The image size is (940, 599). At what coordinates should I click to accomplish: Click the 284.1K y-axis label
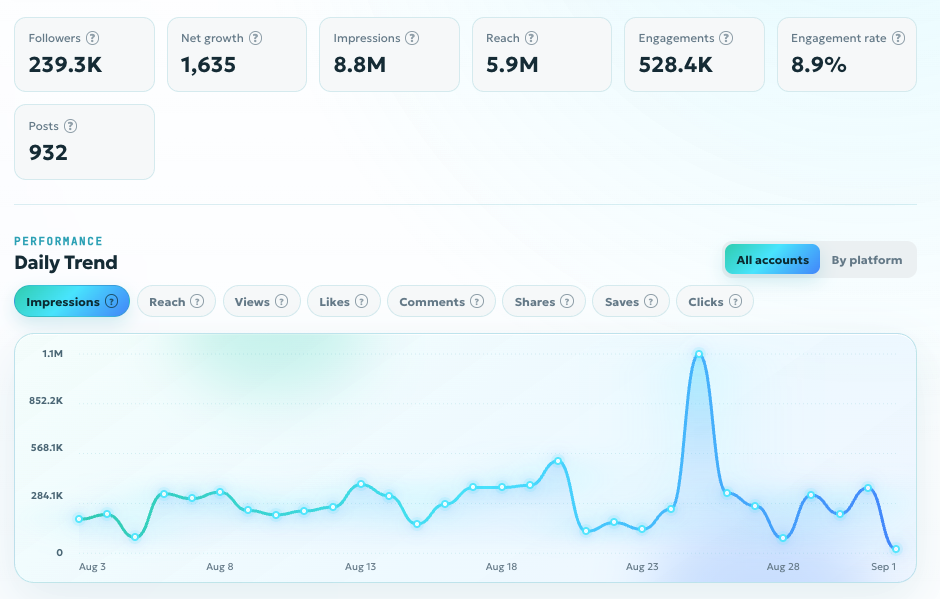47,496
